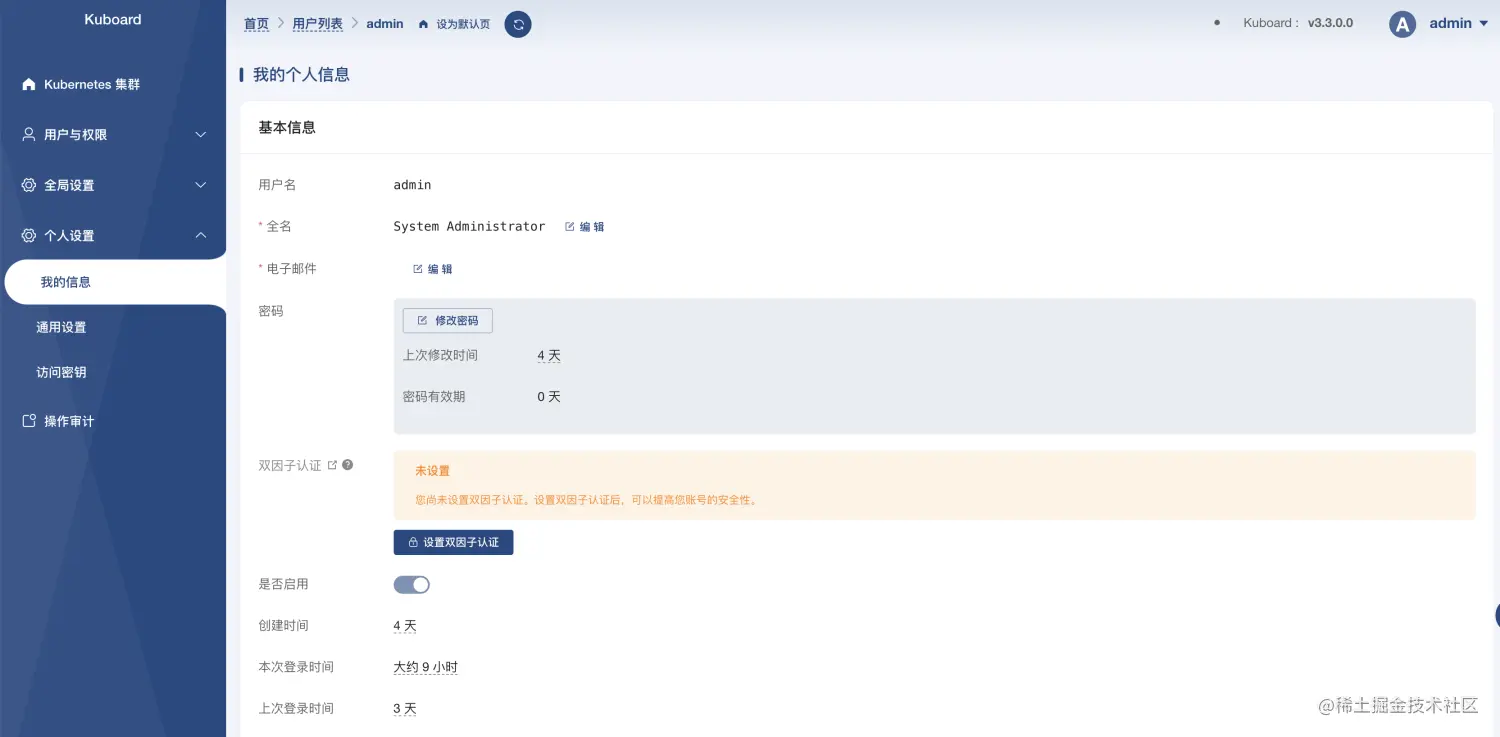Open the 双因子认证 external link icon
The width and height of the screenshot is (1500, 737).
click(x=332, y=465)
